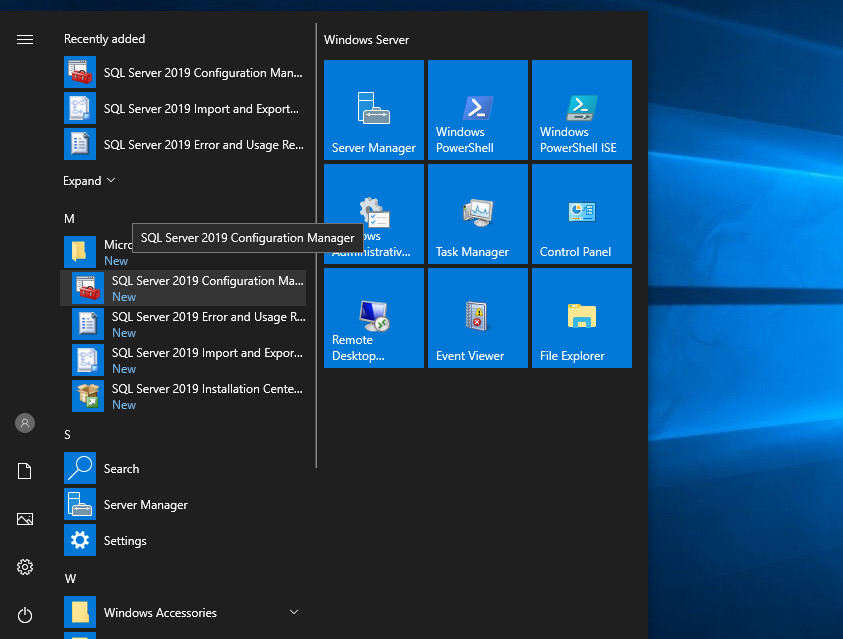This screenshot has width=843, height=639.
Task: Open SQL Server 2019 Import and Export in Recently added
Action: point(184,109)
